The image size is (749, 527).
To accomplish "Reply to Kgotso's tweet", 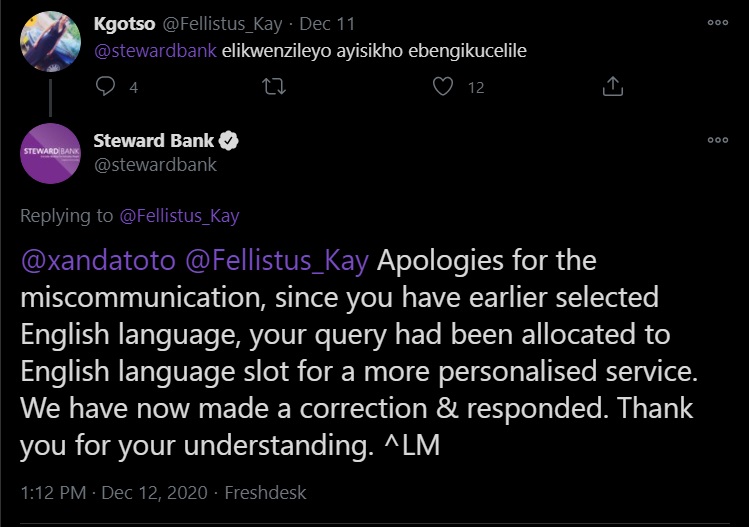I will pos(107,87).
